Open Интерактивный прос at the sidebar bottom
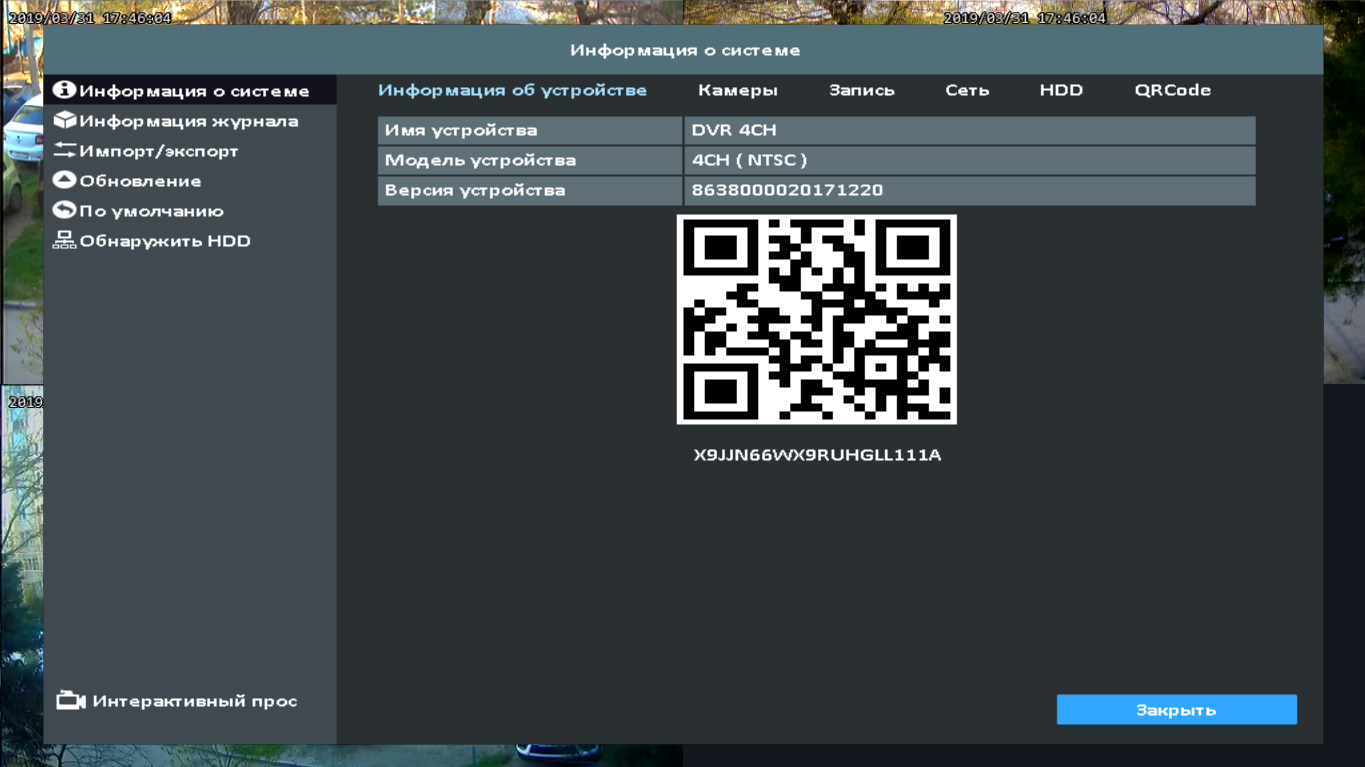The image size is (1365, 767). coord(177,701)
